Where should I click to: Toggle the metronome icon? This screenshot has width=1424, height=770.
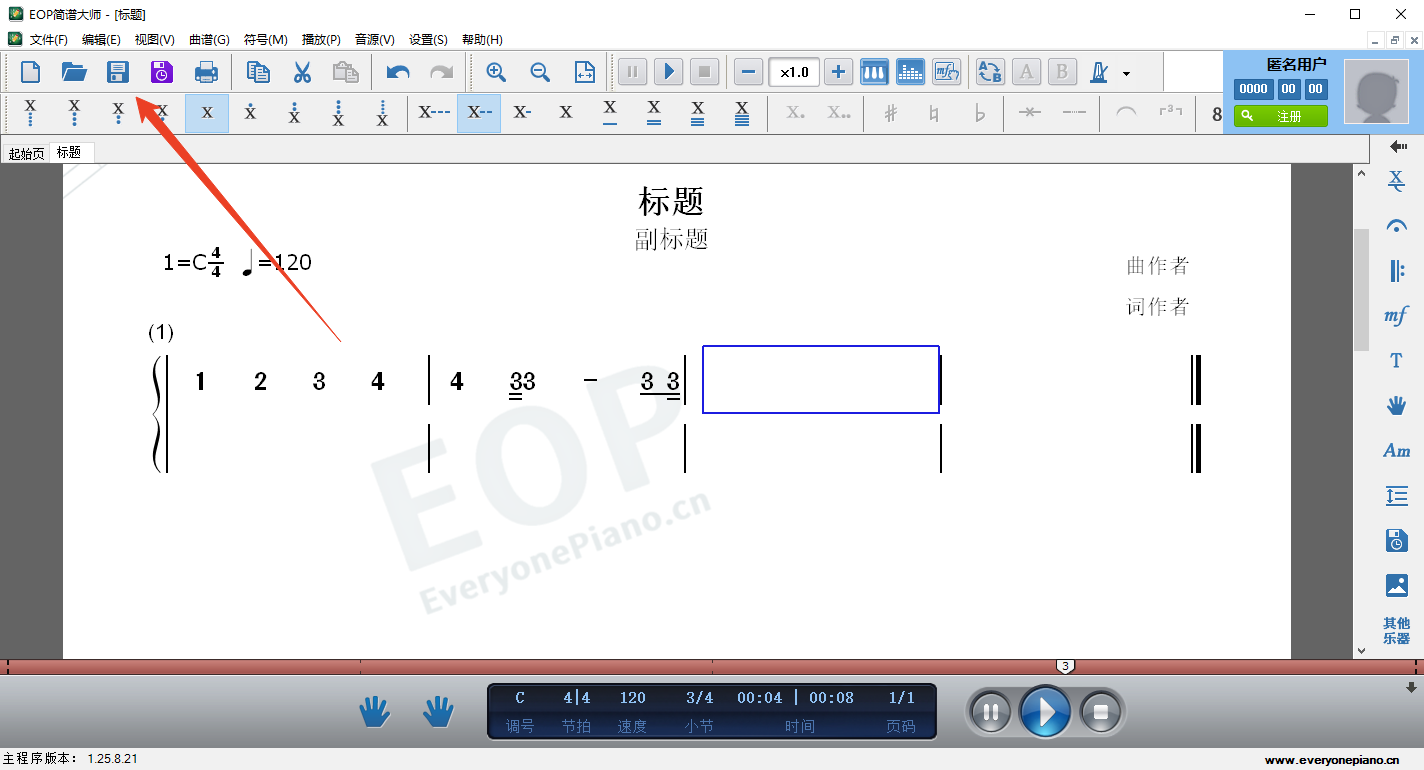(1100, 72)
